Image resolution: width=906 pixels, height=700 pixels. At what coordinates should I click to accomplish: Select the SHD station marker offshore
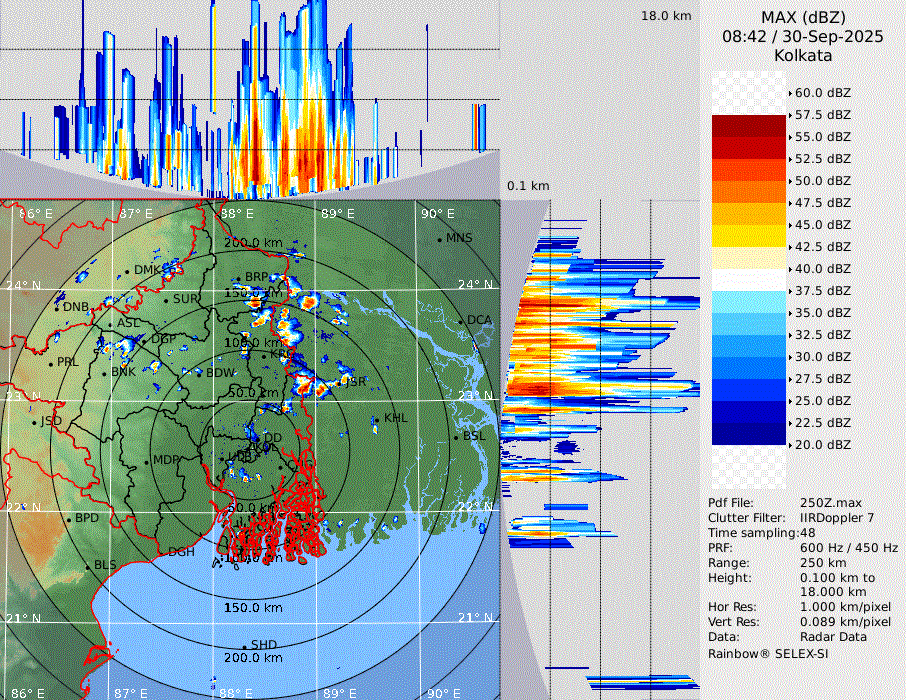[245, 645]
